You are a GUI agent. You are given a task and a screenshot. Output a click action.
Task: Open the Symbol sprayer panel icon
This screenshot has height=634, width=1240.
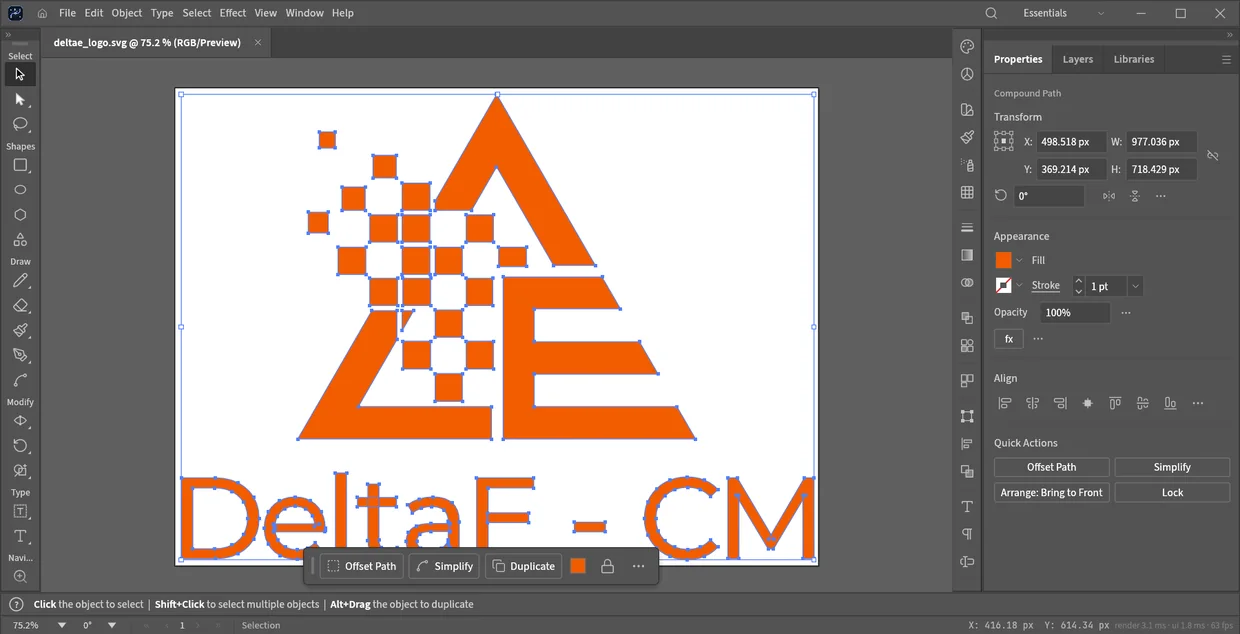(967, 164)
